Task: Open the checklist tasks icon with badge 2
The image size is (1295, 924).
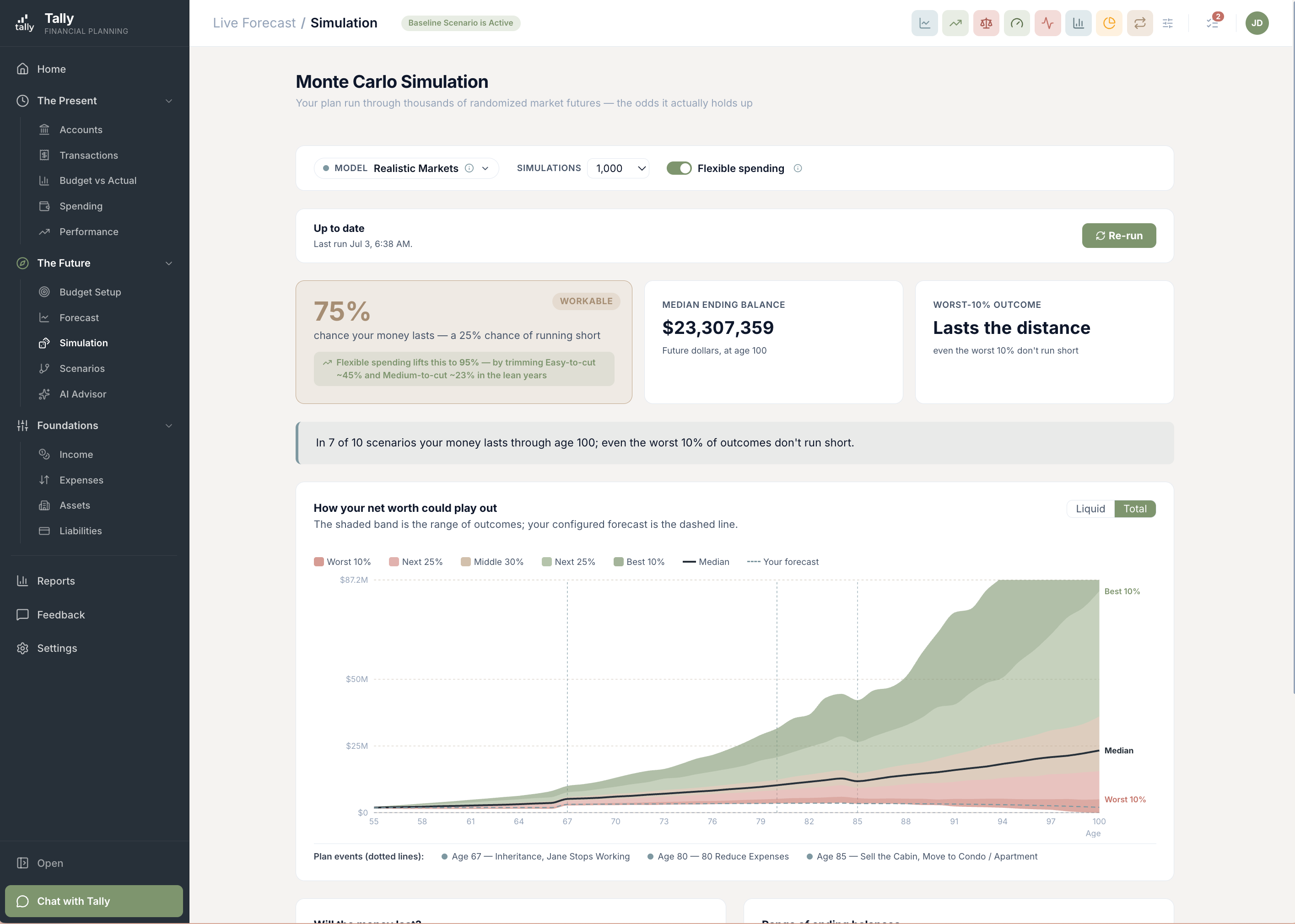Action: coord(1213,23)
